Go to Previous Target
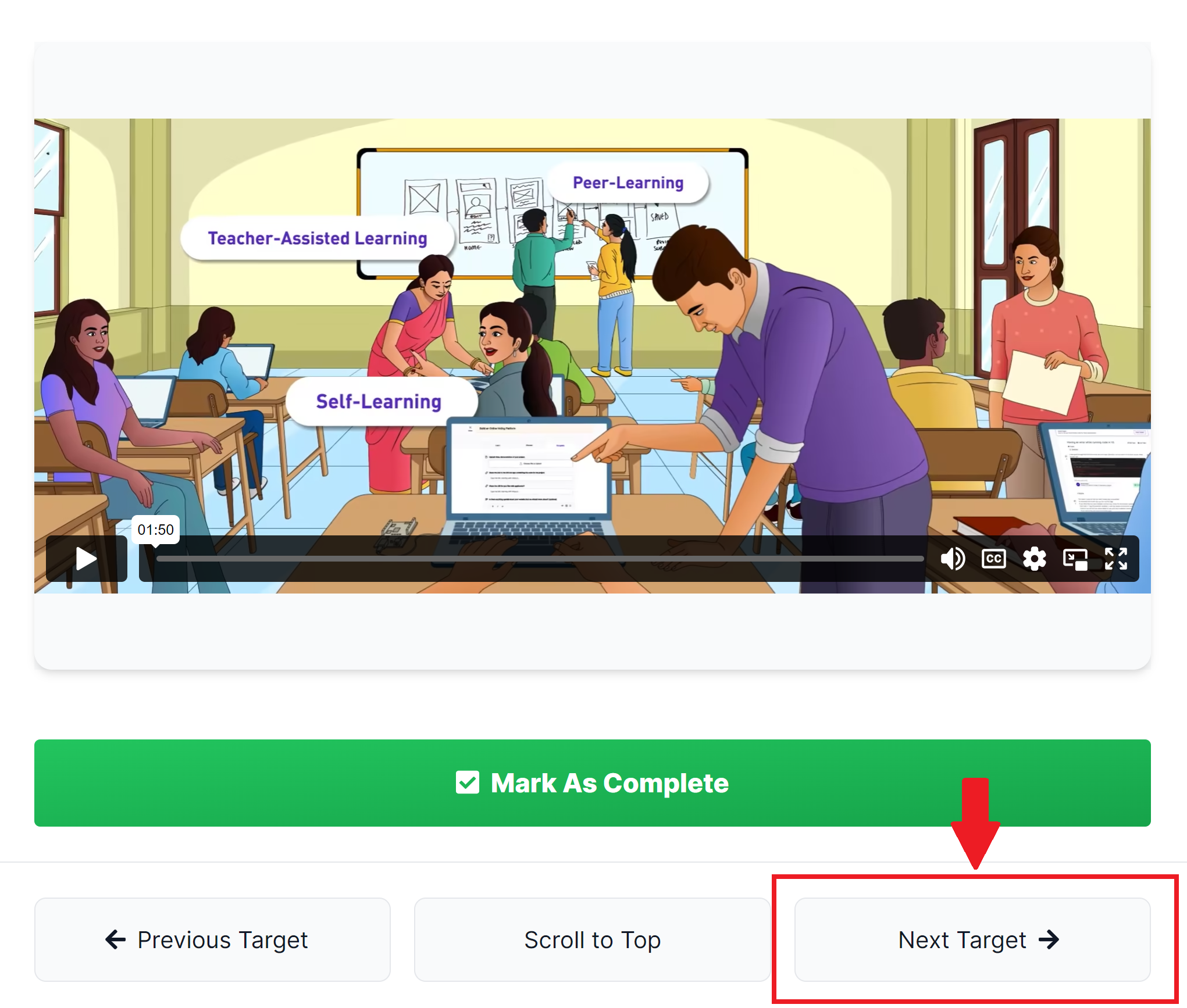 (212, 939)
